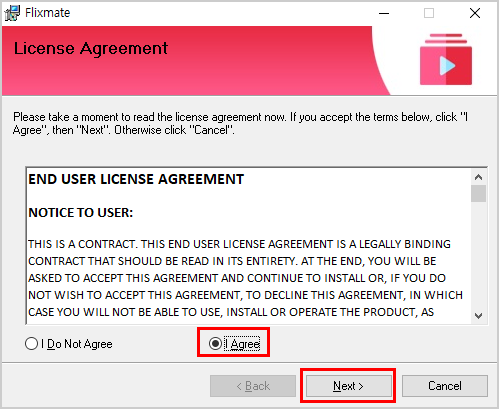The image size is (499, 409).
Task: Minimize the Flixmate installer window
Action: [x=384, y=13]
